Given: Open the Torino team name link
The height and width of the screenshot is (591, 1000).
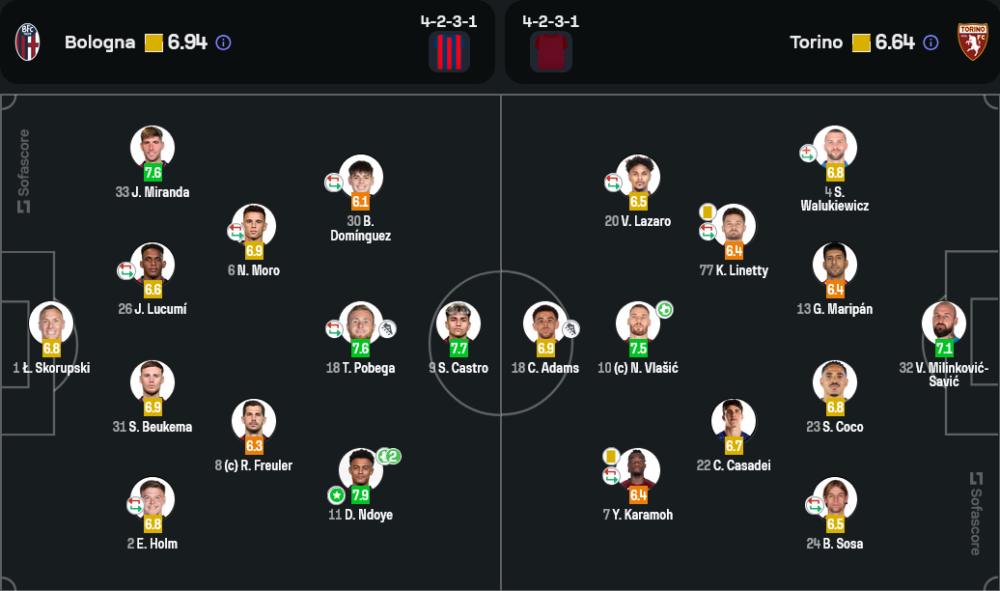Looking at the screenshot, I should (x=816, y=43).
